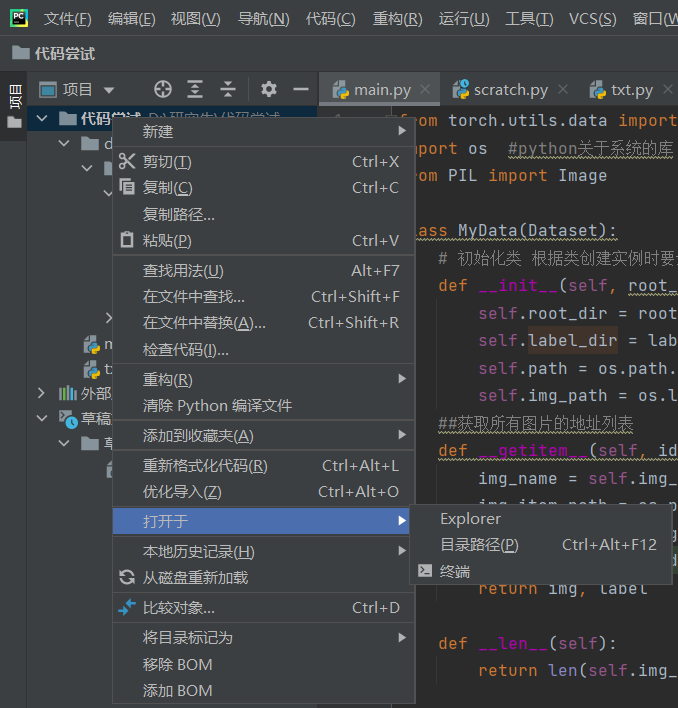Viewport: 678px width, 708px height.
Task: Collapse the 代码尝试 root folder
Action: pos(42,118)
